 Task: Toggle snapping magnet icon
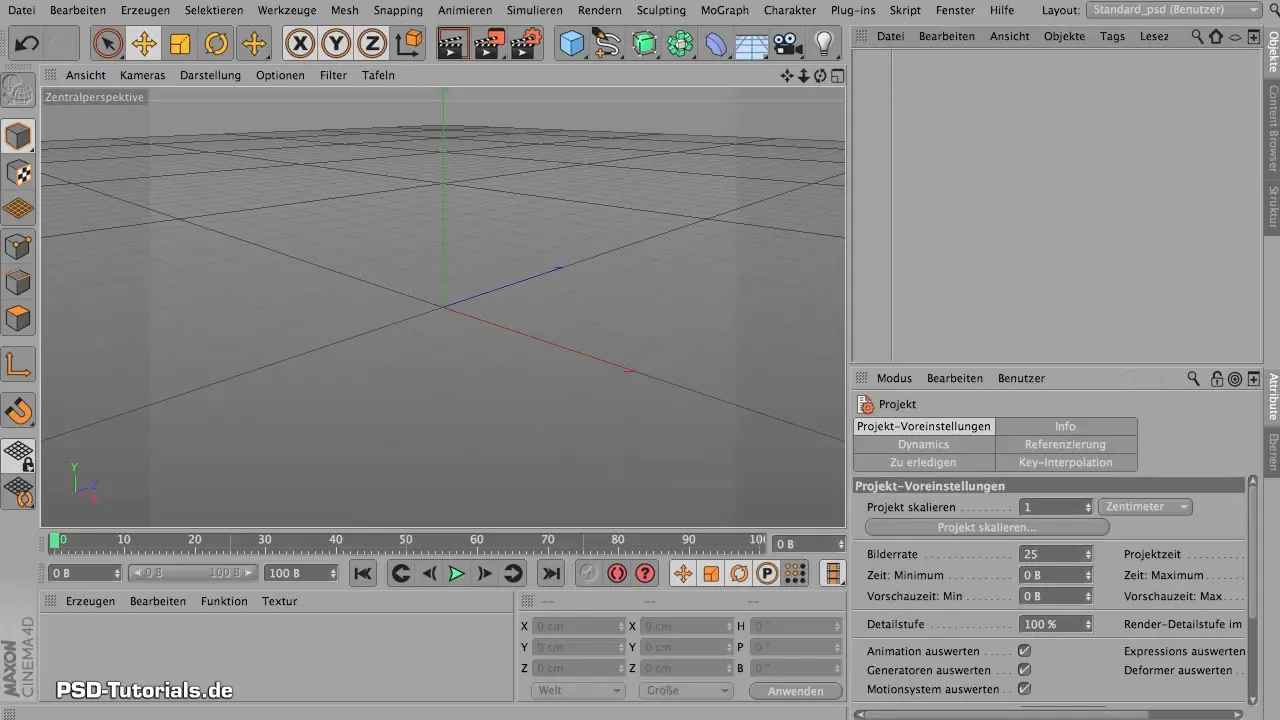pyautogui.click(x=19, y=410)
